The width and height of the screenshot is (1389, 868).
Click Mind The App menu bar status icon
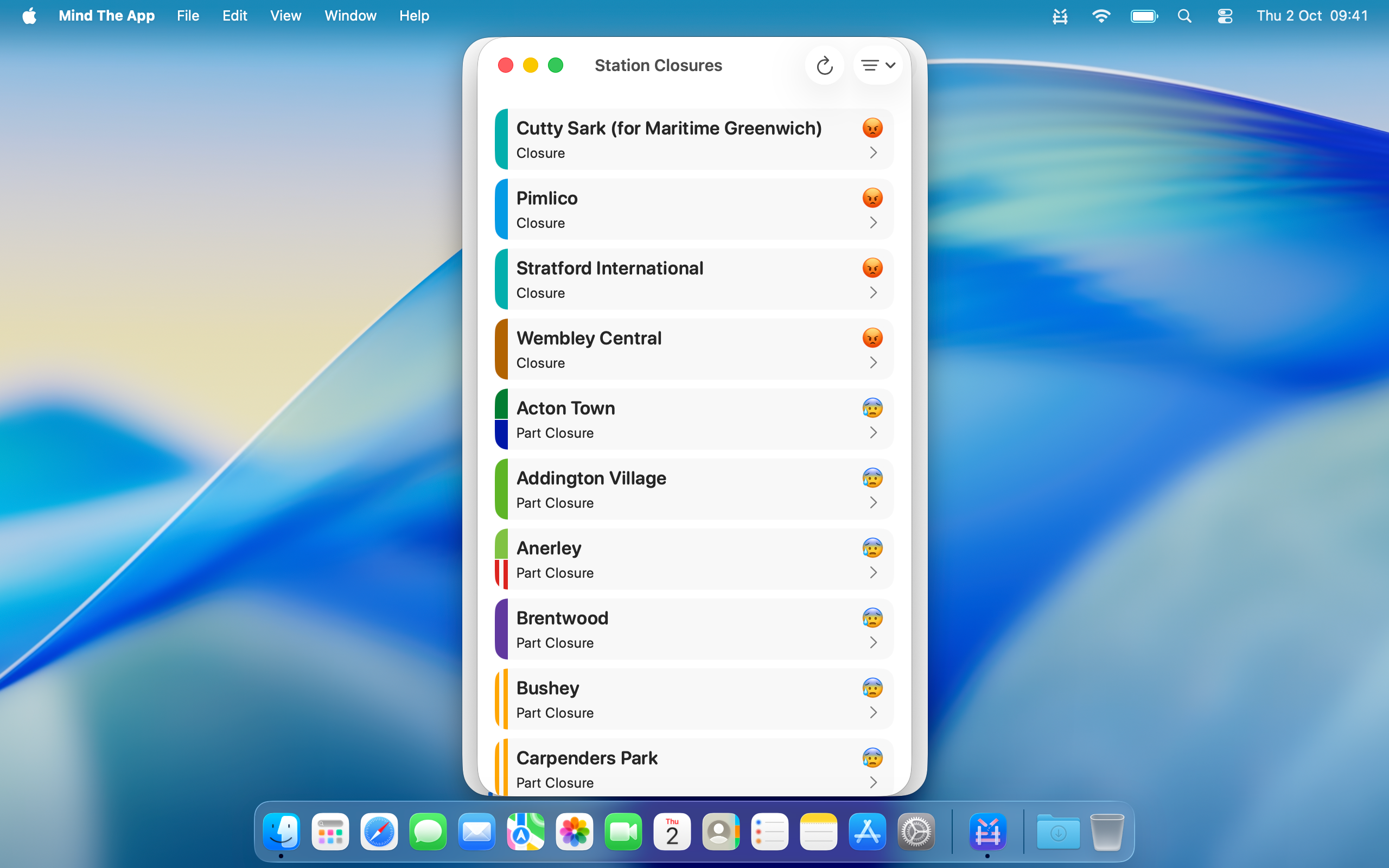pos(1060,16)
